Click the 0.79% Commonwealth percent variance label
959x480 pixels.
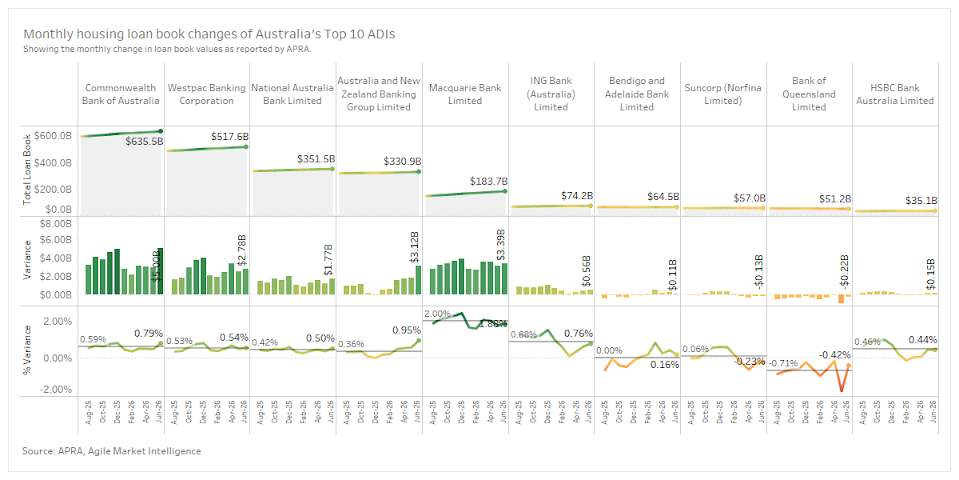pyautogui.click(x=149, y=333)
